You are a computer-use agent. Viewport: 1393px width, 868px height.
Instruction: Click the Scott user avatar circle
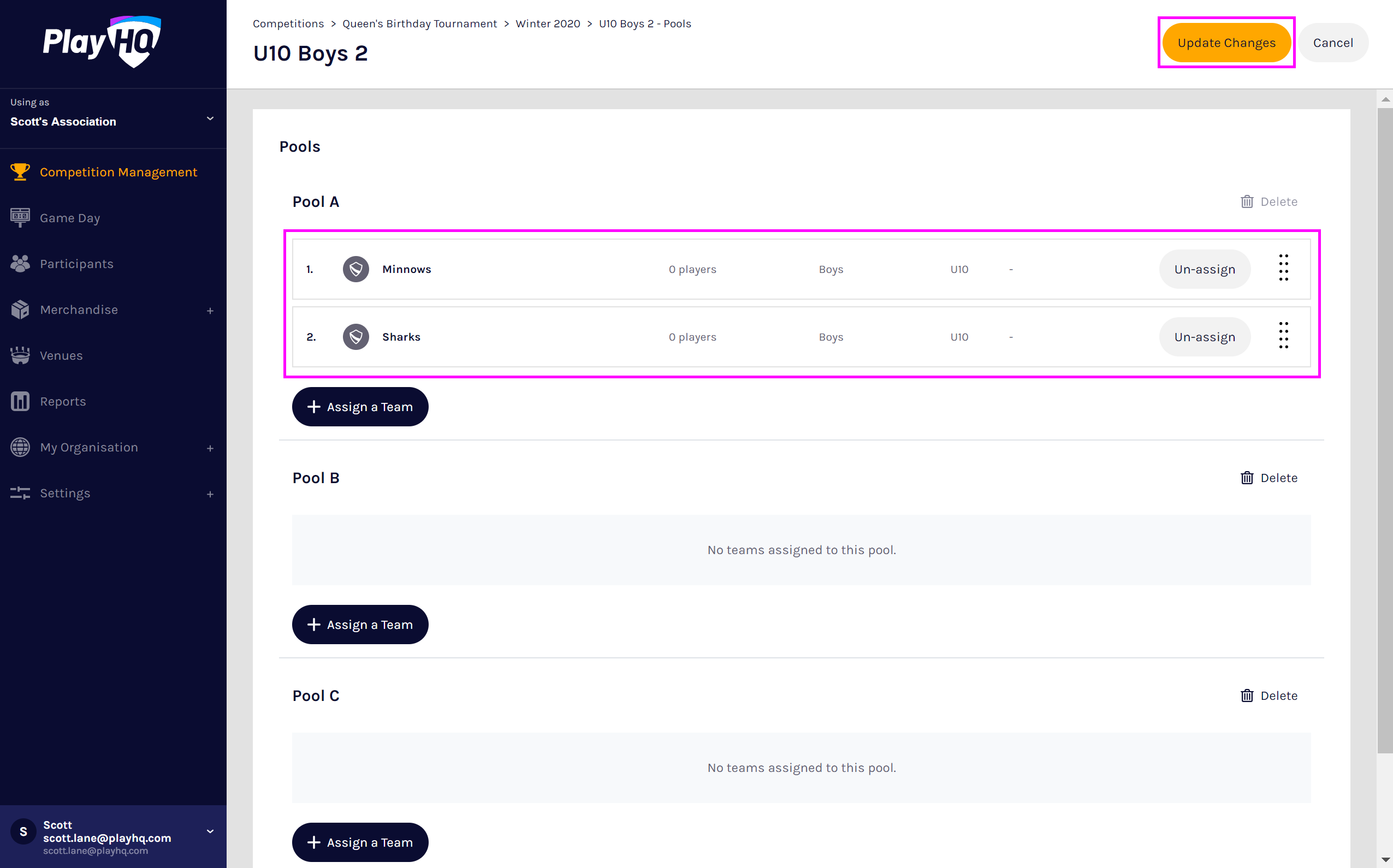pos(23,831)
